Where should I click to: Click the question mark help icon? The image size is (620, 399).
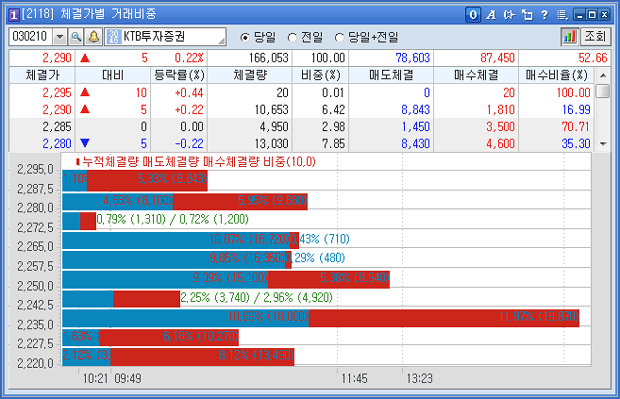544,15
